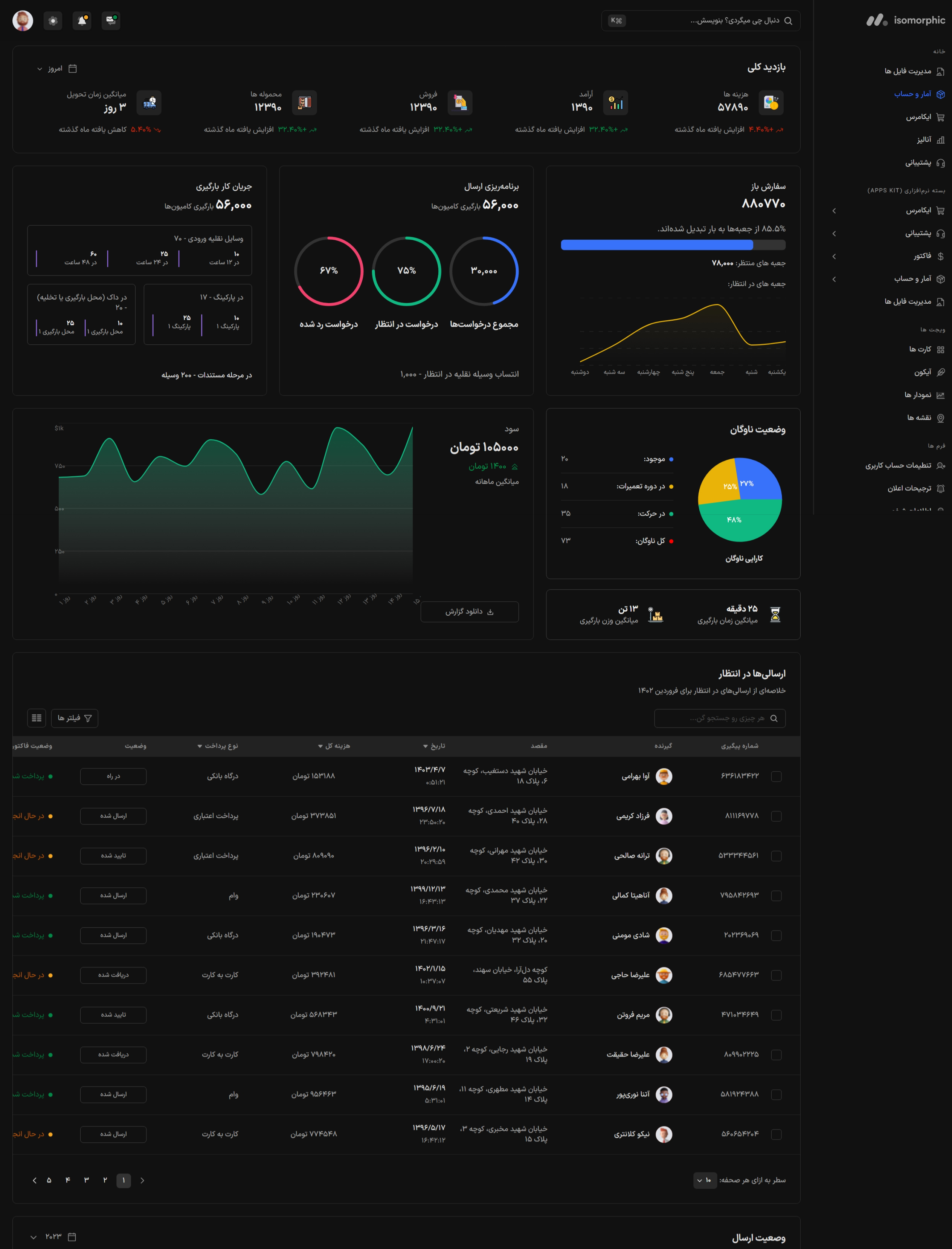Screen dimensions: 952x1249
Task: Click avatar of علیرضا حاجی
Action: tap(664, 975)
